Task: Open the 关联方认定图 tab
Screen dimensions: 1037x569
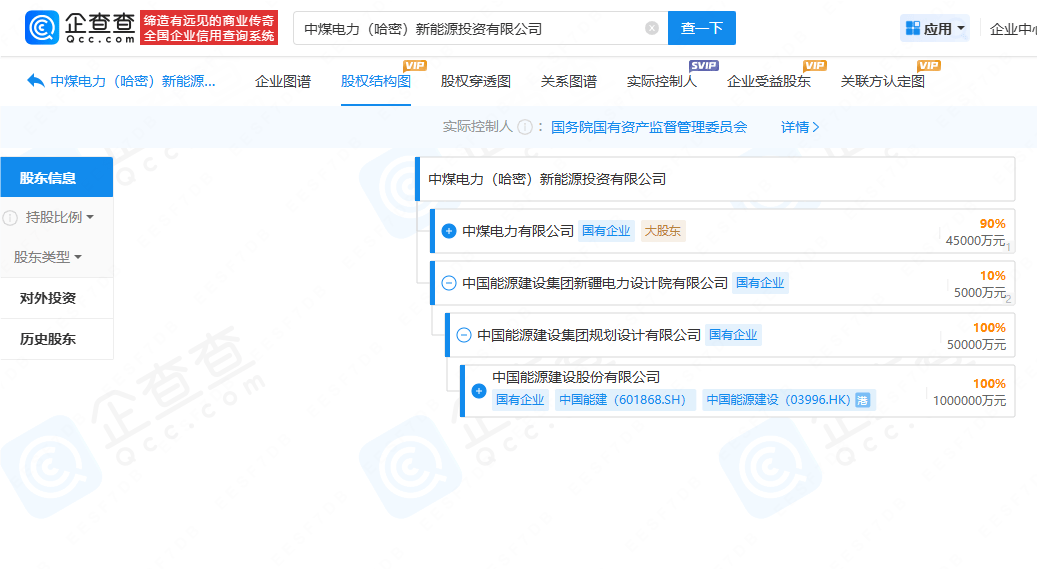Action: (x=882, y=81)
